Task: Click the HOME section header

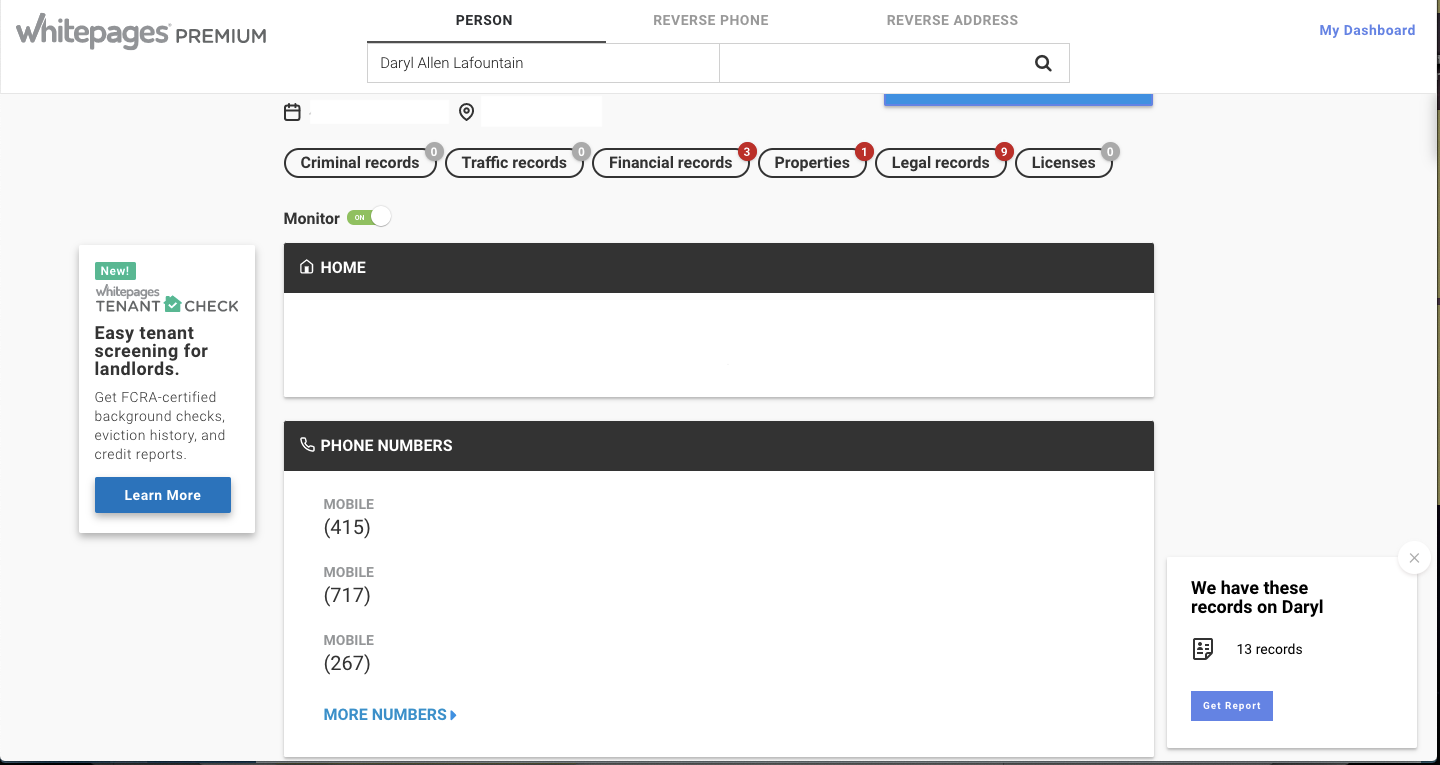Action: (719, 268)
